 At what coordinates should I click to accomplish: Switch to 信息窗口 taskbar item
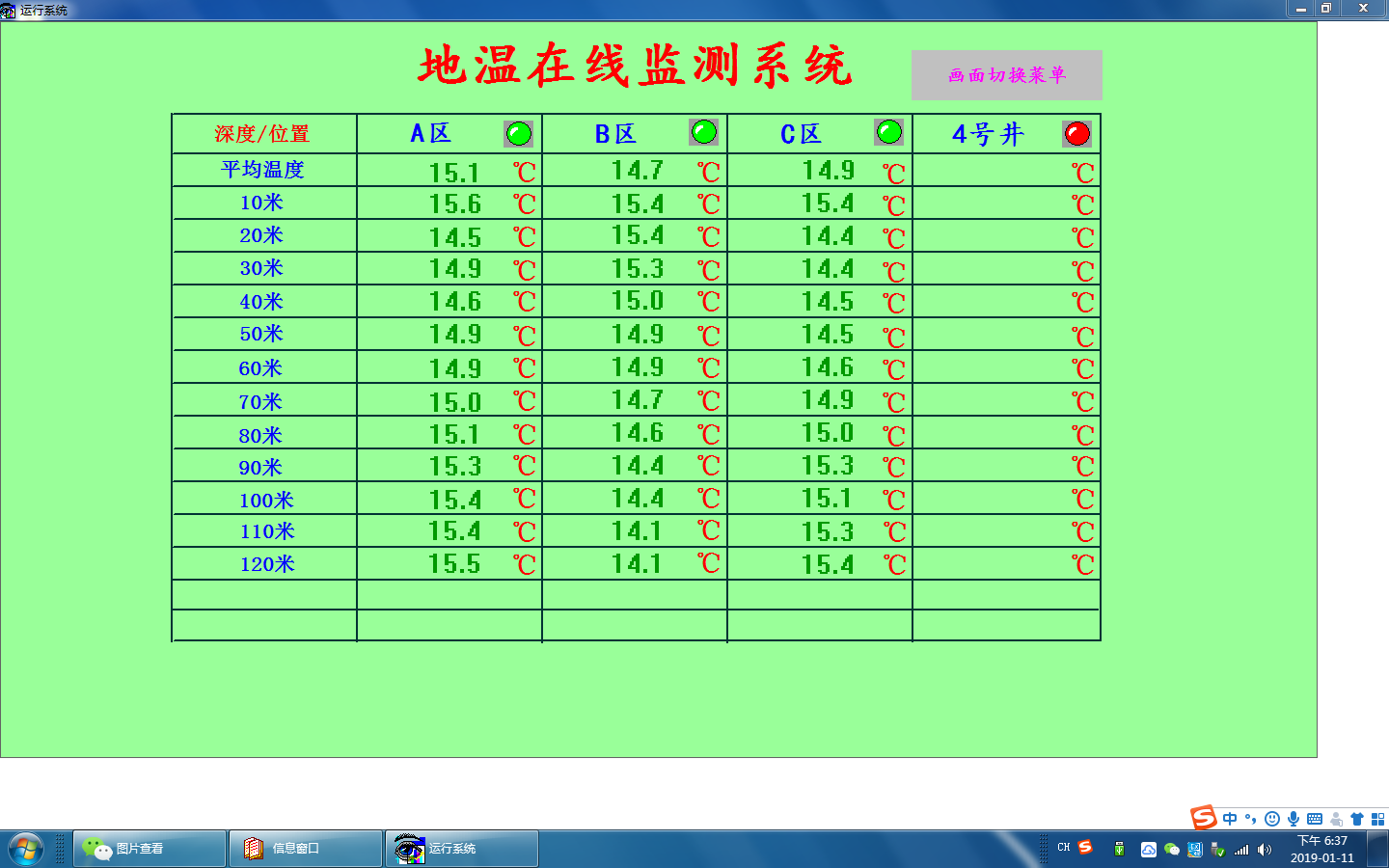tap(306, 849)
